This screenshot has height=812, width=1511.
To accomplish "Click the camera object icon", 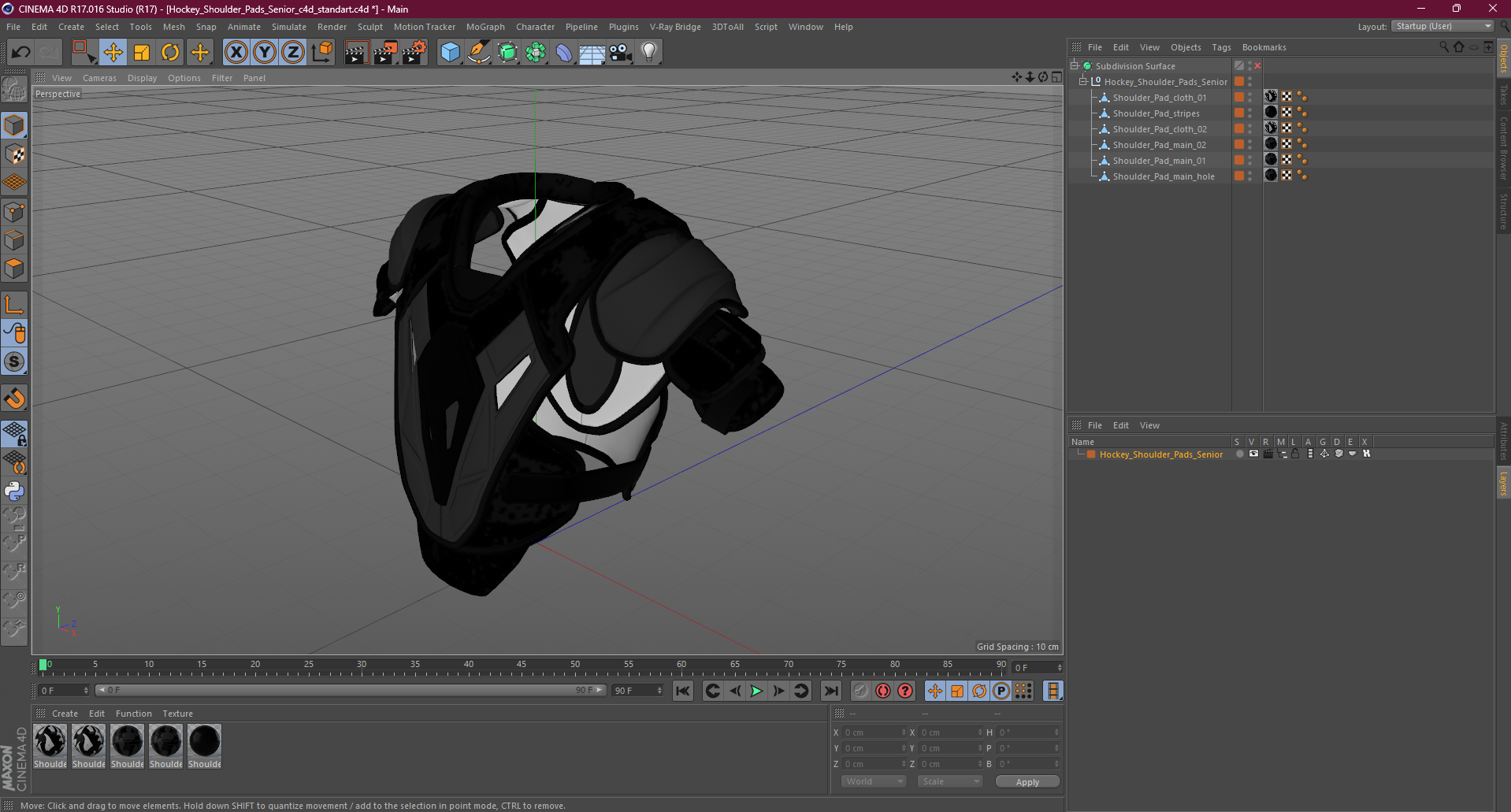I will click(x=621, y=53).
